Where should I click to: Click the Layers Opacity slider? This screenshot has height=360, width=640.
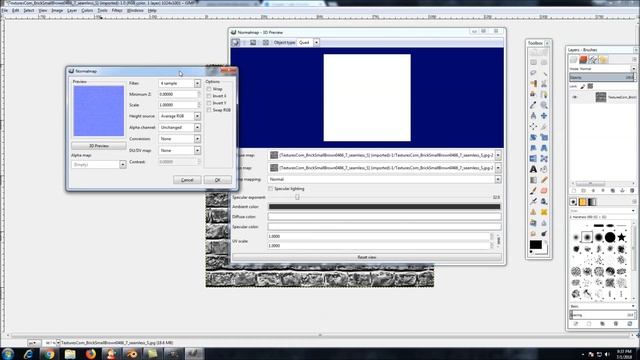tap(602, 77)
